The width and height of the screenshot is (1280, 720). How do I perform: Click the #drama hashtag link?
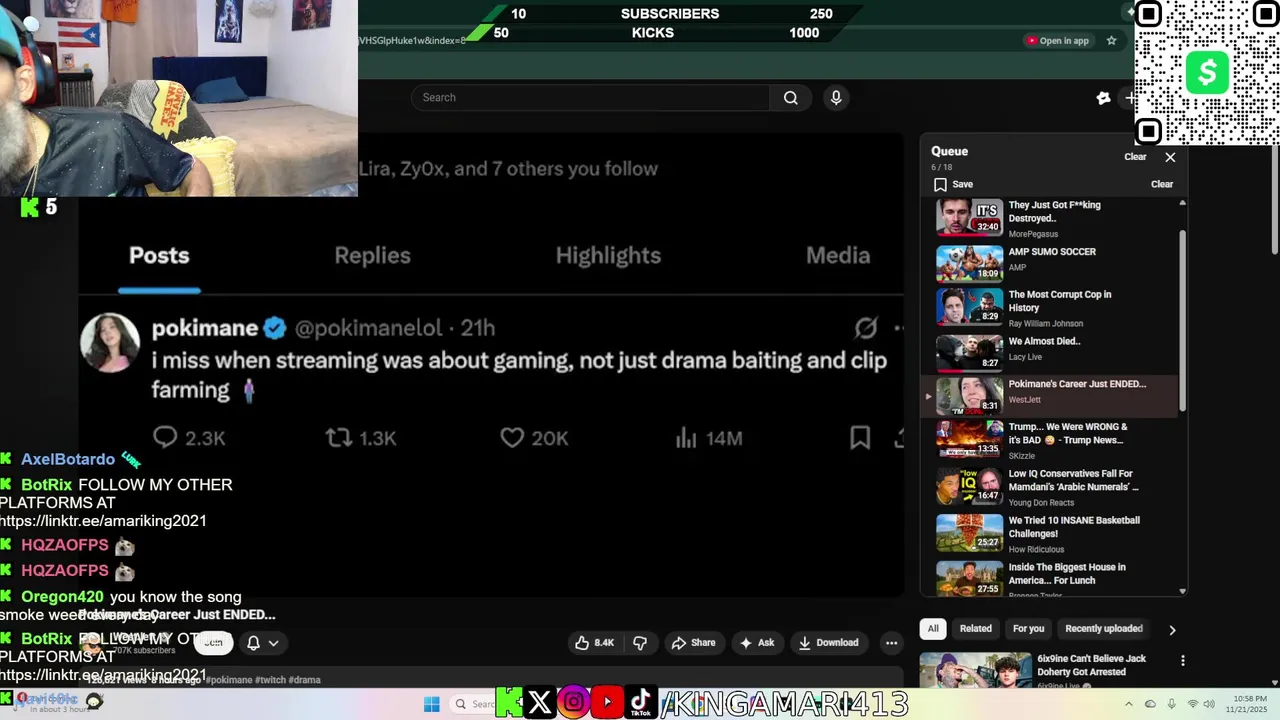(x=305, y=680)
